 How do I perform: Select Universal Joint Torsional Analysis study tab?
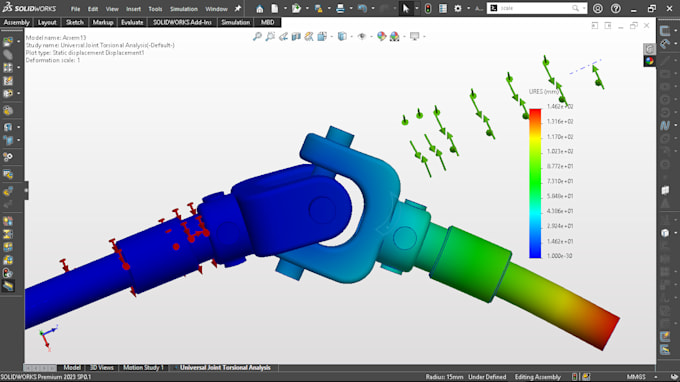coord(225,368)
